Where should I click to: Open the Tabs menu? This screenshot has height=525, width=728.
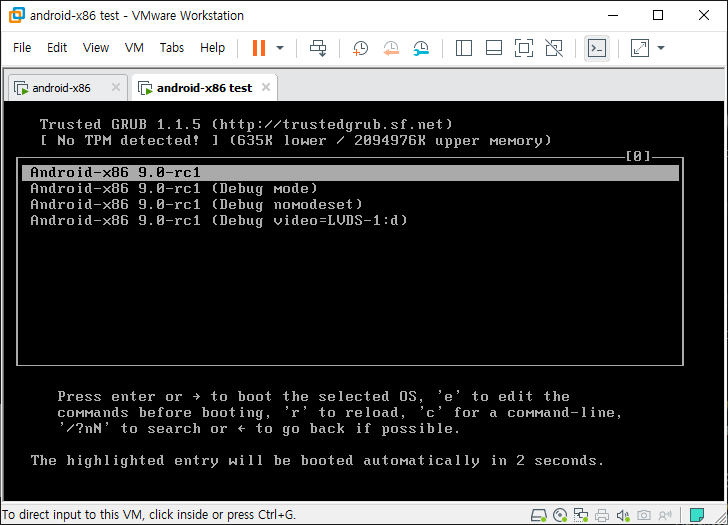pyautogui.click(x=172, y=47)
